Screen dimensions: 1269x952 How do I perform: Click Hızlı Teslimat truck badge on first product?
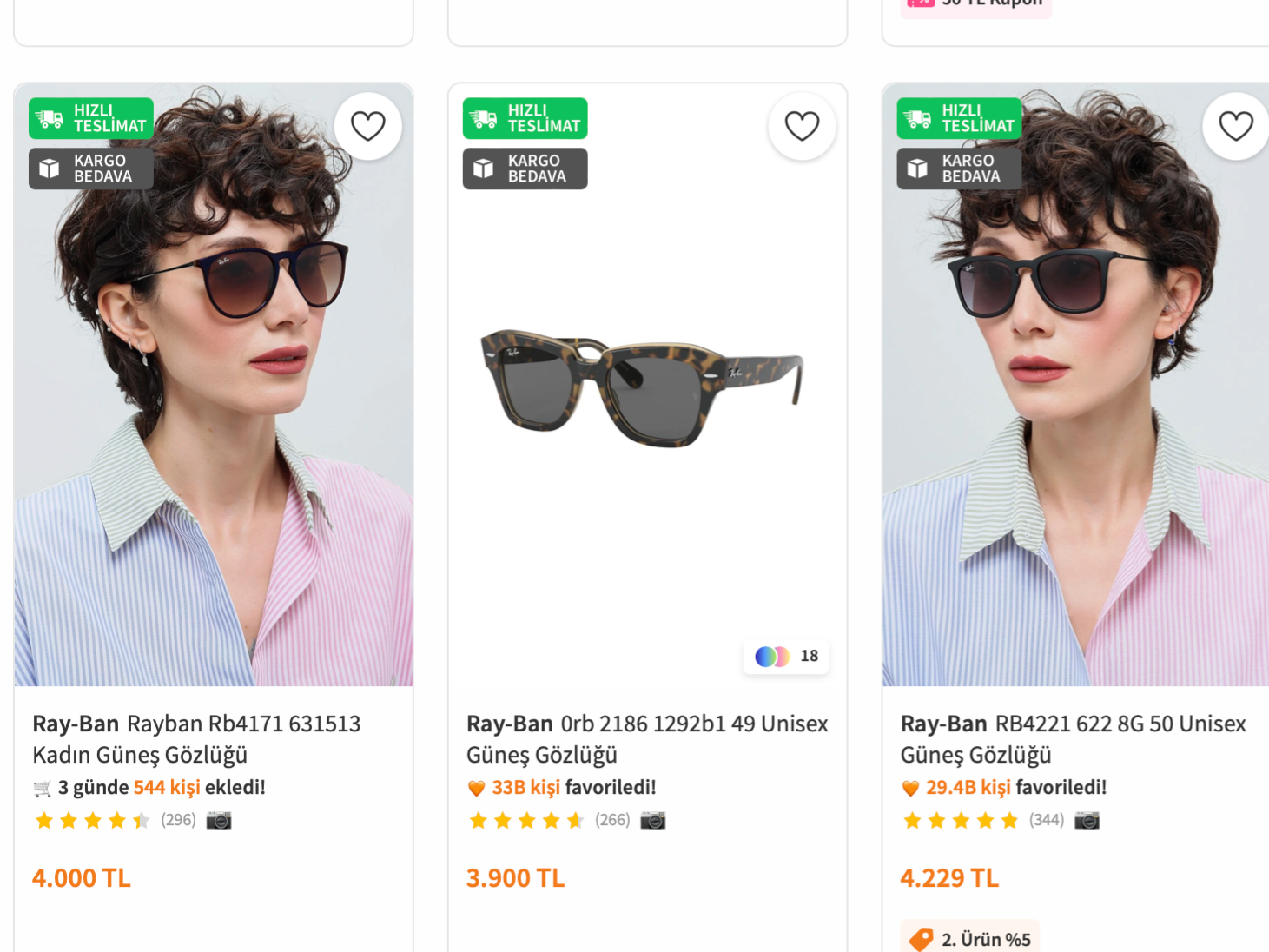tap(91, 118)
